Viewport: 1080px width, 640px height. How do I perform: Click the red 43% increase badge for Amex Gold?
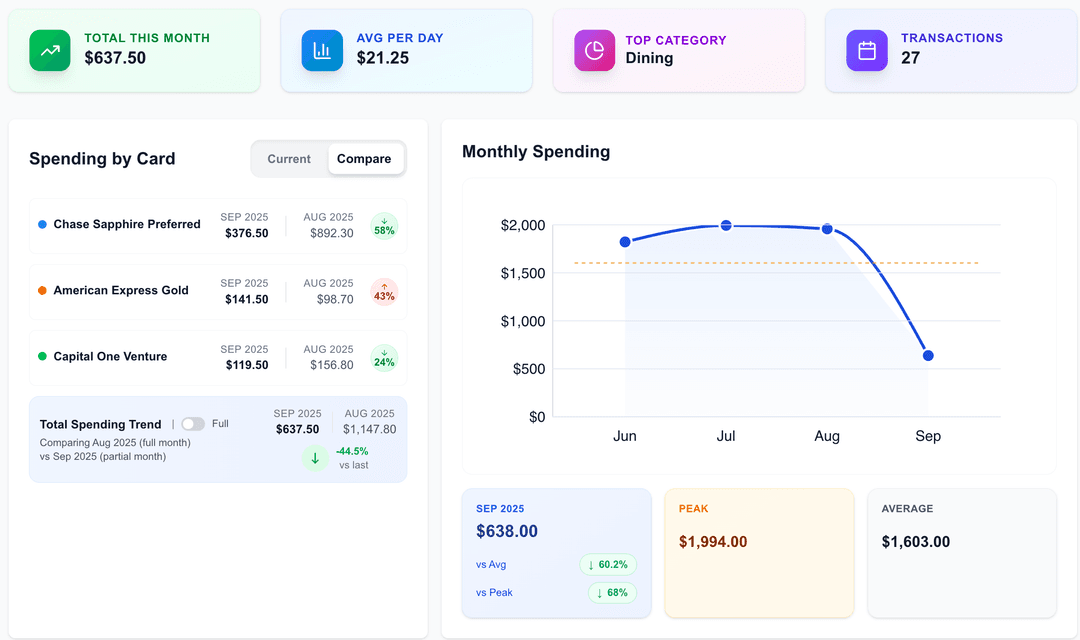(x=384, y=291)
